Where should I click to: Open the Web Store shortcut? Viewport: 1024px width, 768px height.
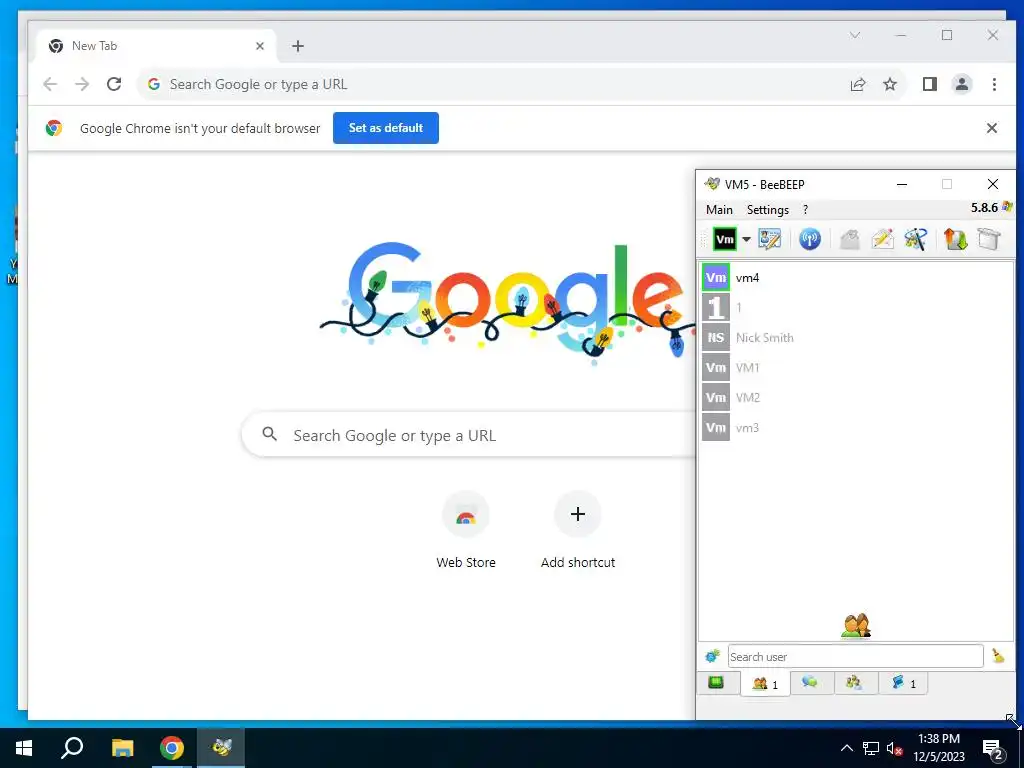coord(466,530)
